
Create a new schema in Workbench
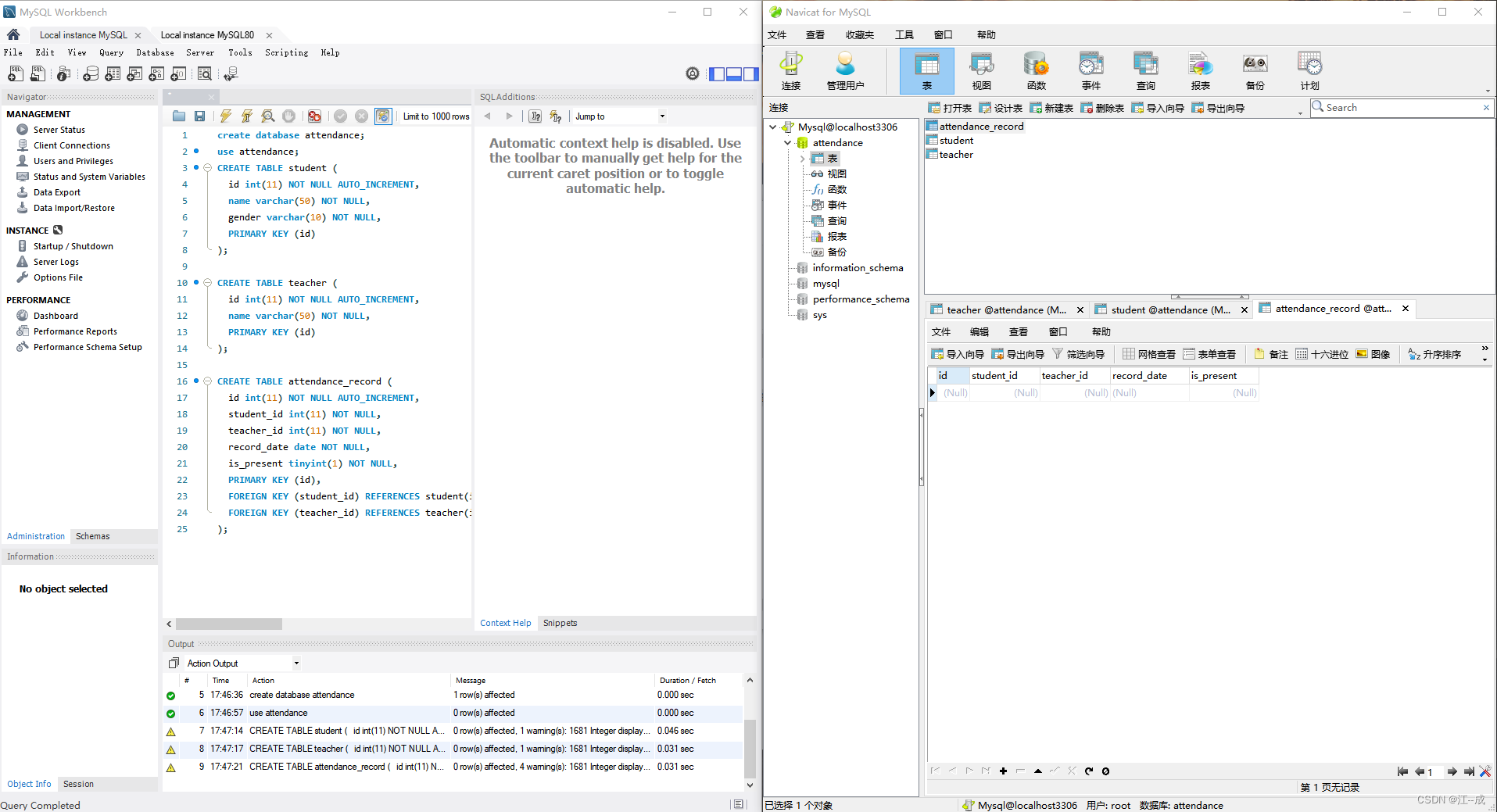click(91, 73)
